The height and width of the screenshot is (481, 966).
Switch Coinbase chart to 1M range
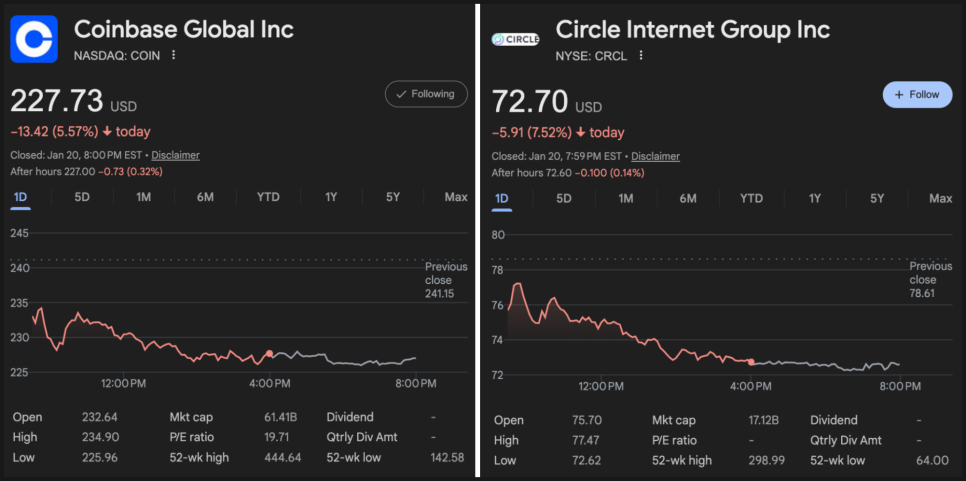click(x=144, y=197)
